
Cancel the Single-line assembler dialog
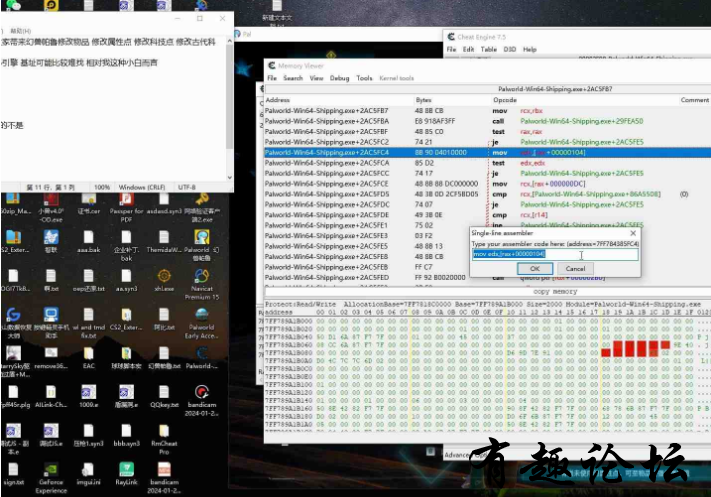[575, 268]
